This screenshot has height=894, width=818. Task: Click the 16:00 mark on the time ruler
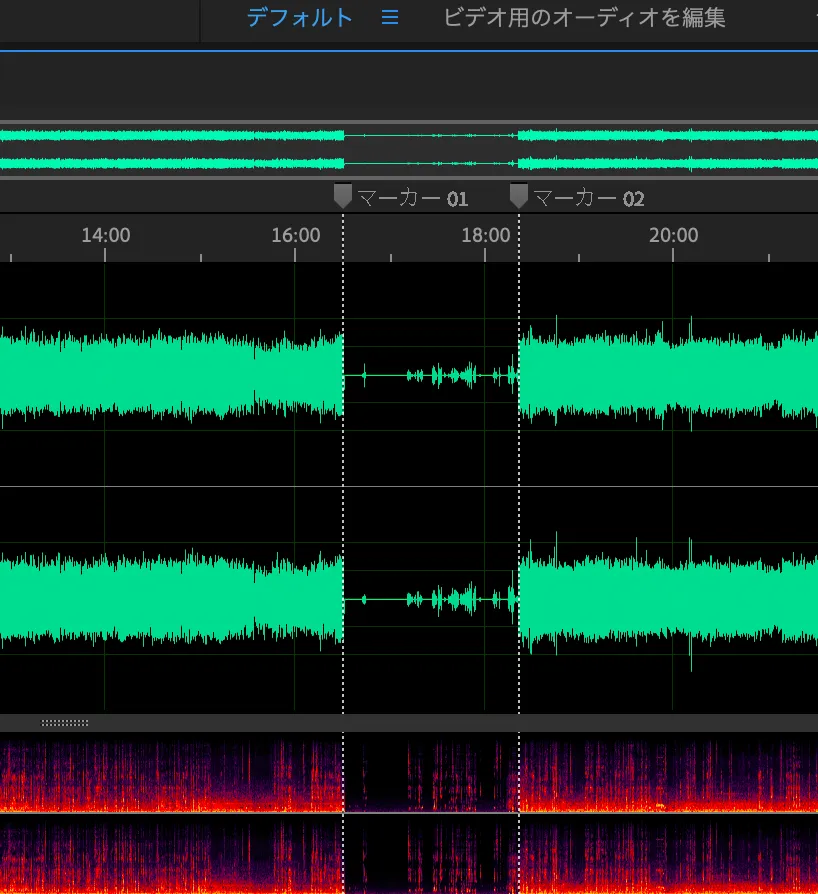[295, 236]
